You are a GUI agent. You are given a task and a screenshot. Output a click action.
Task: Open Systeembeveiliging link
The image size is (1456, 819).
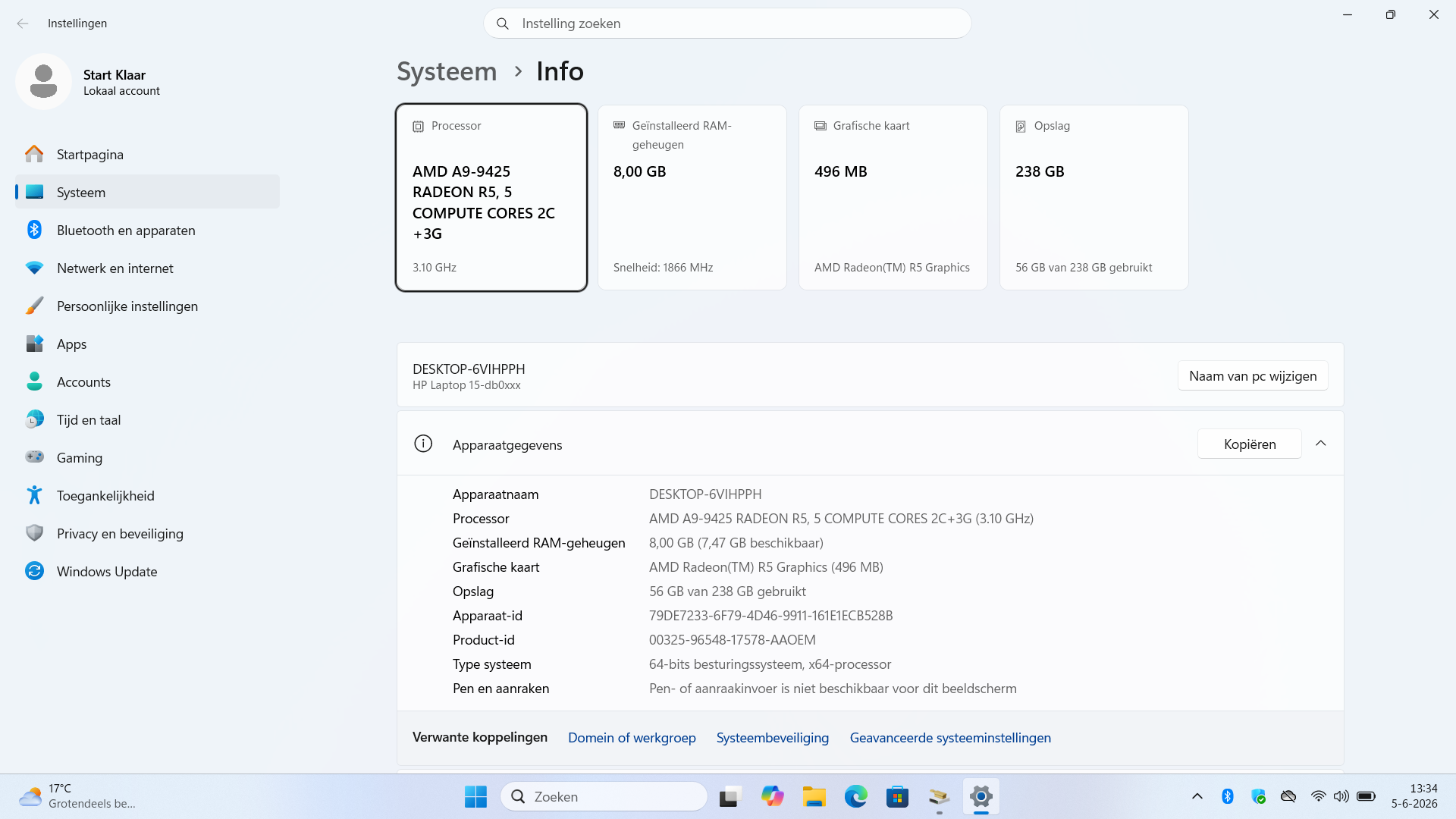[773, 738]
